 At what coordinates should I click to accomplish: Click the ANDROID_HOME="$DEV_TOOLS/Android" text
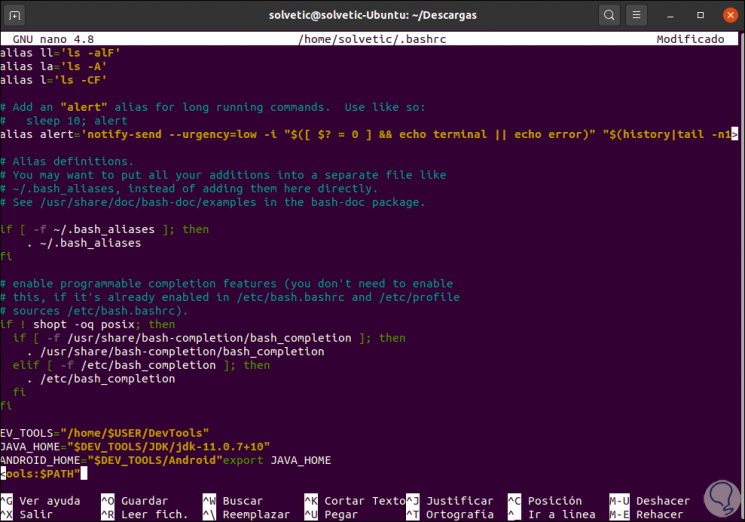pos(111,460)
